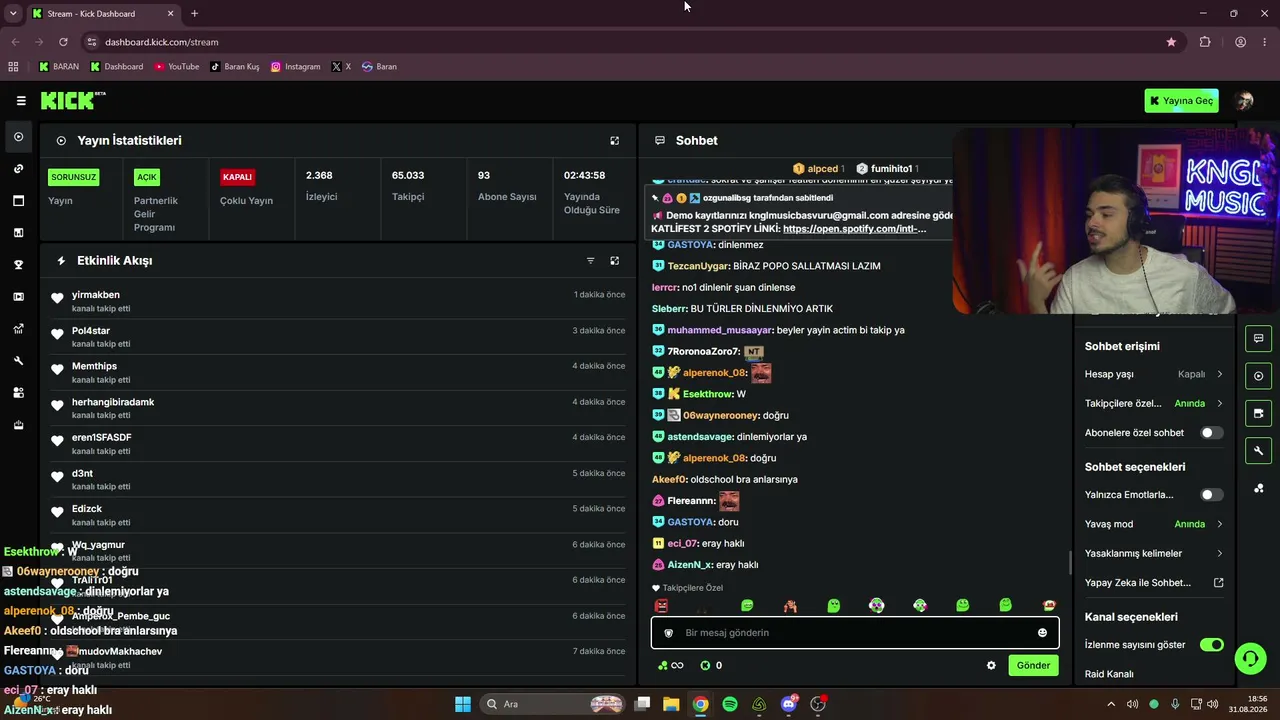Click the chat identity shield icon
The width and height of the screenshot is (1280, 720).
[669, 633]
